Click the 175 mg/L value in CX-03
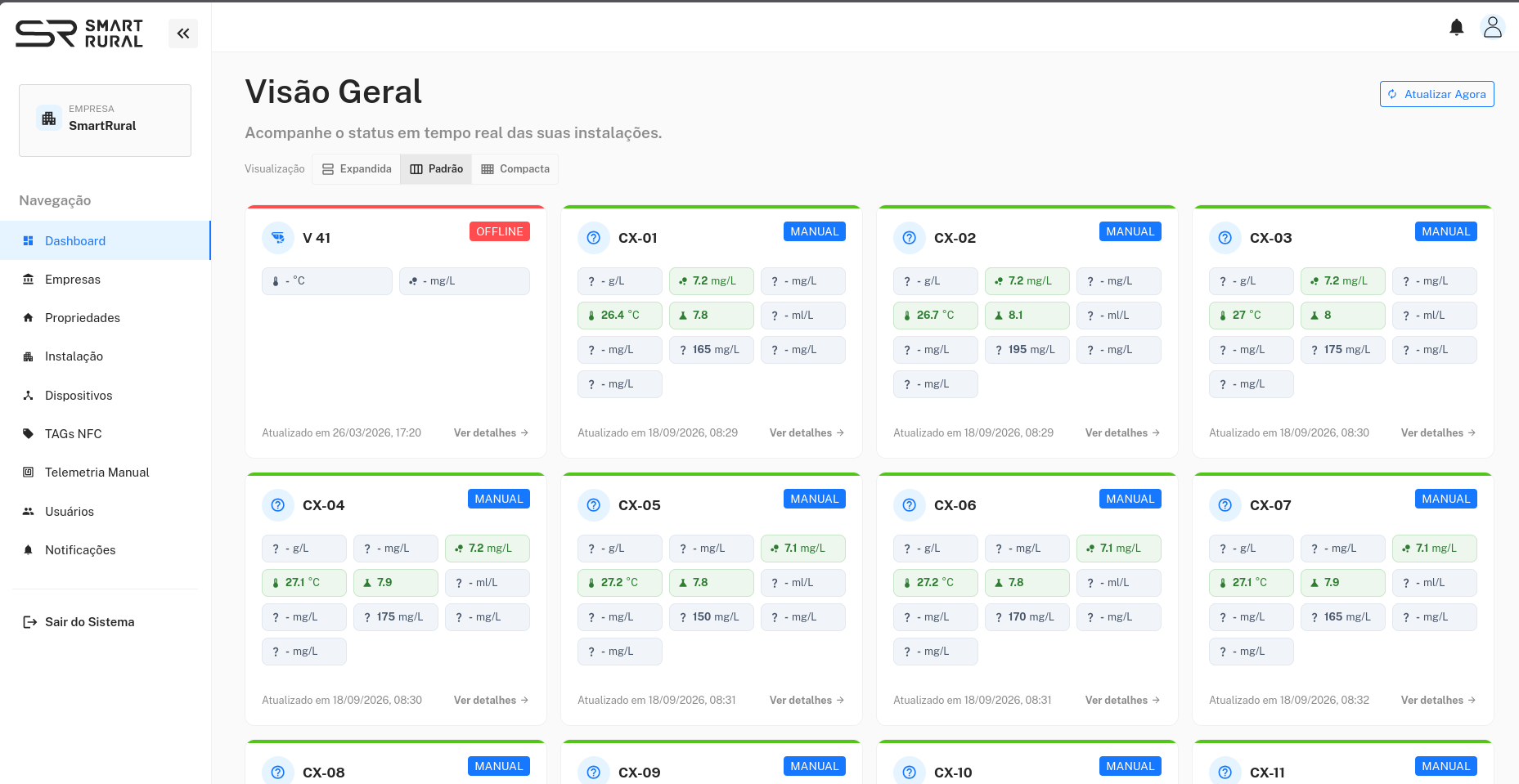 (1343, 349)
